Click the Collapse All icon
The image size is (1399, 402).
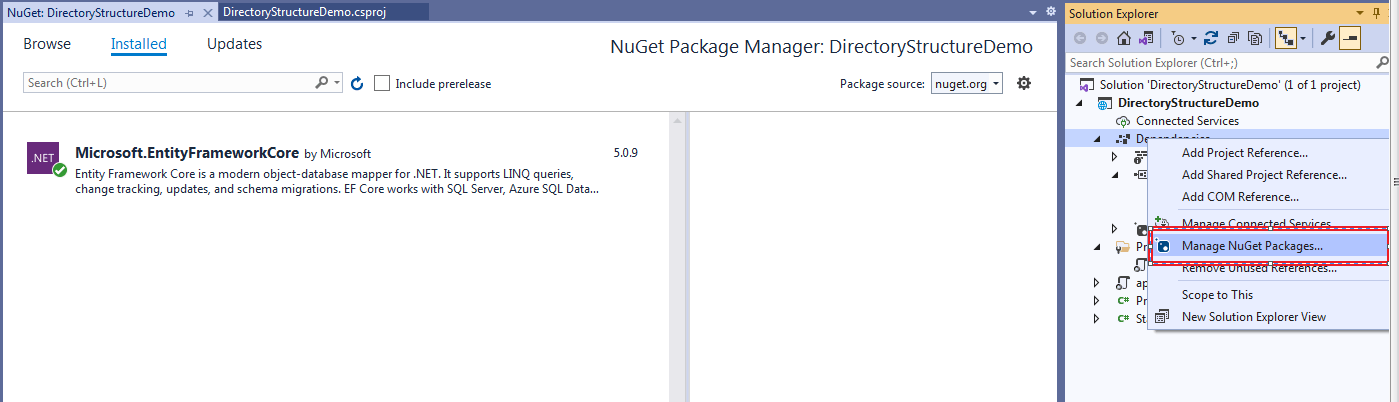click(x=1233, y=38)
